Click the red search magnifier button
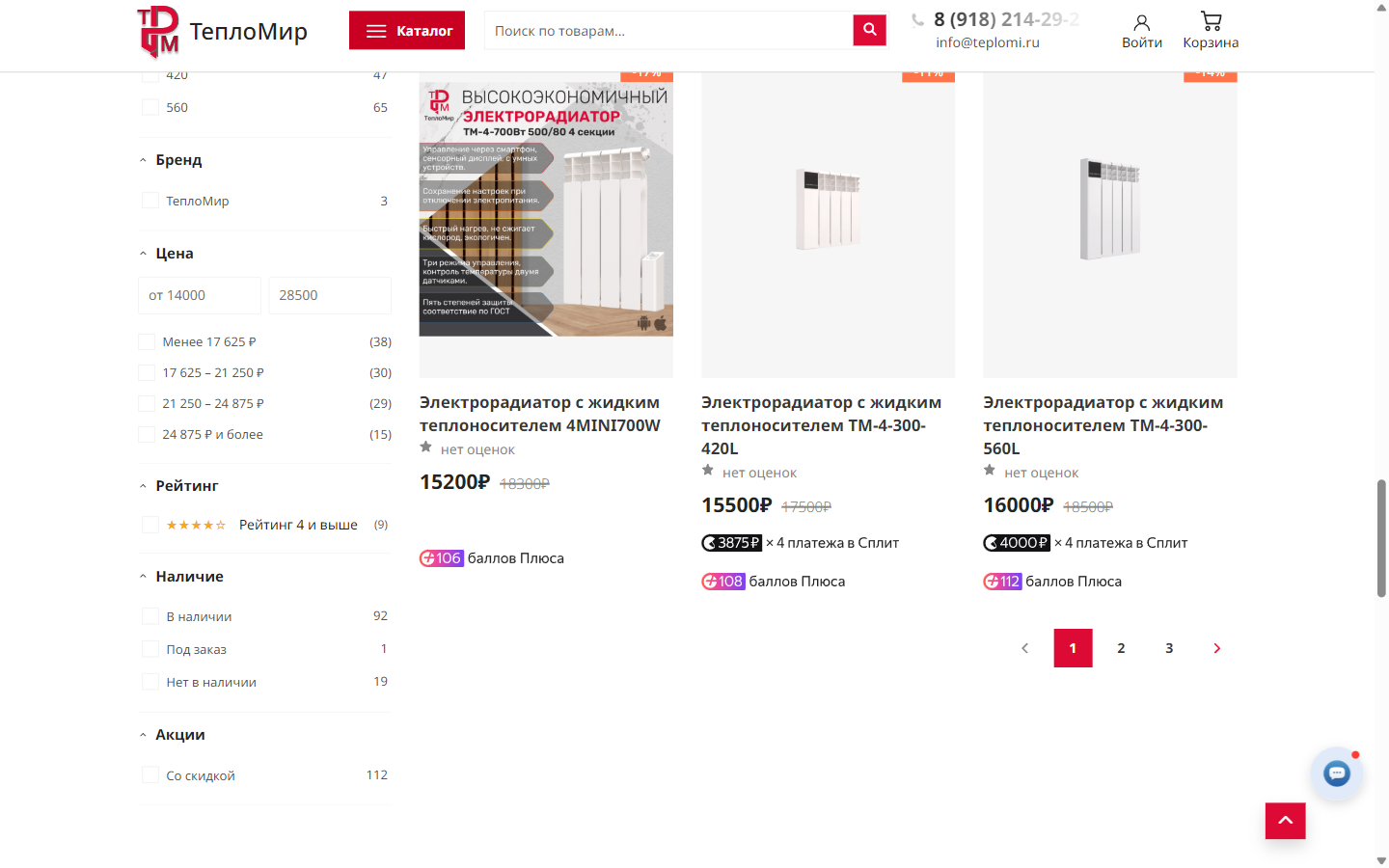1389x868 pixels. (869, 30)
